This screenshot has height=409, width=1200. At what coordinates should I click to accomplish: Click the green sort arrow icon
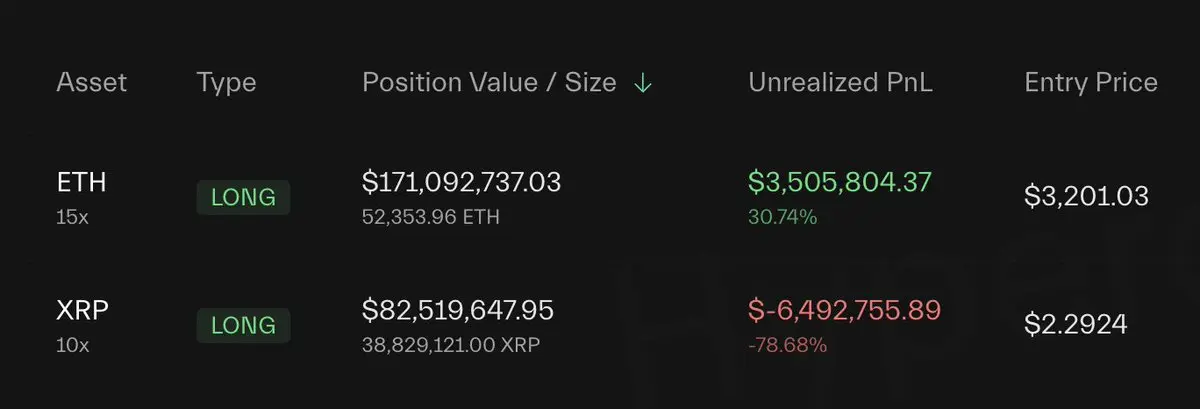[643, 83]
